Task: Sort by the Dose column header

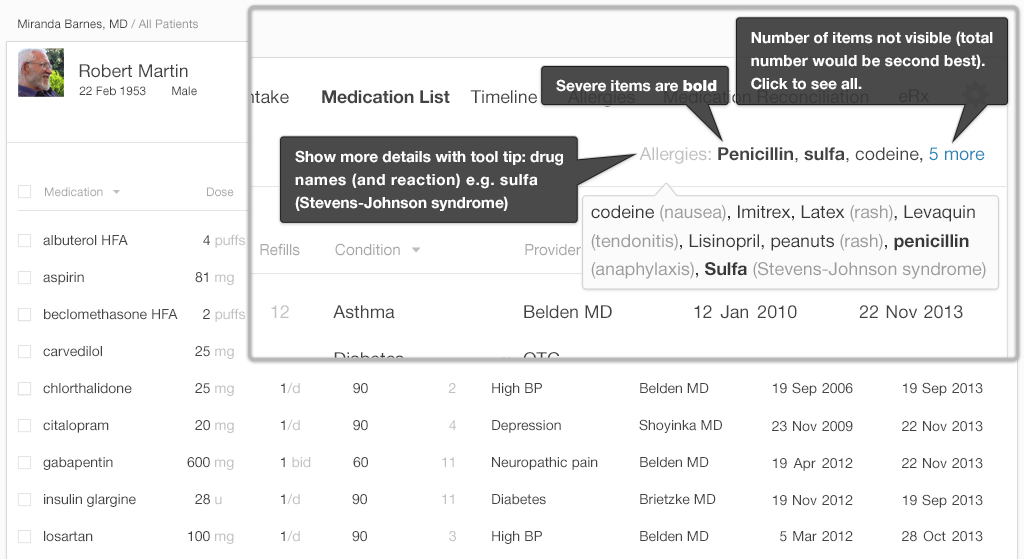Action: pos(220,192)
